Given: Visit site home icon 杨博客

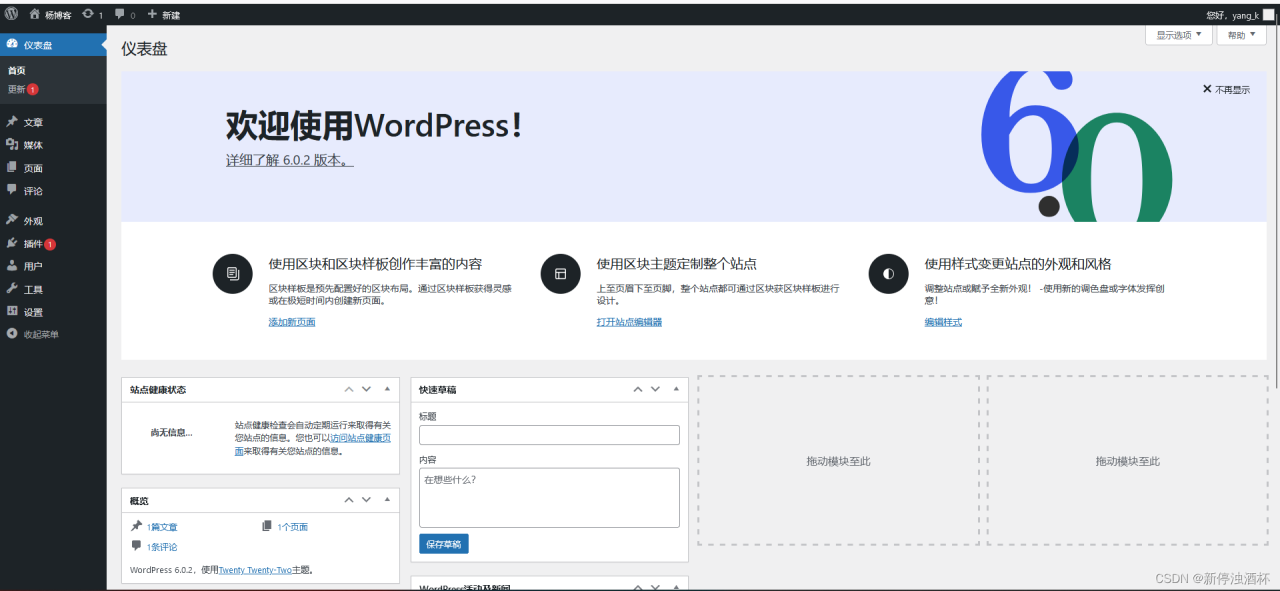Looking at the screenshot, I should tap(35, 15).
